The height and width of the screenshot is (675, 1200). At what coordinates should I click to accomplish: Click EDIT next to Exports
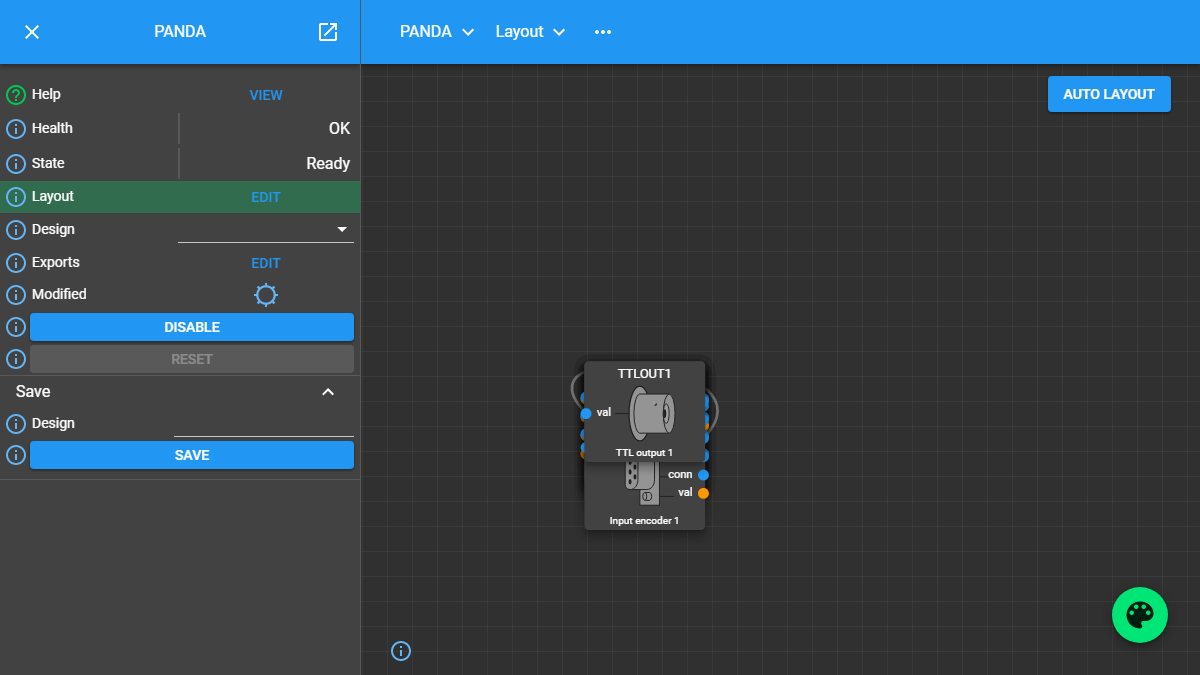266,263
